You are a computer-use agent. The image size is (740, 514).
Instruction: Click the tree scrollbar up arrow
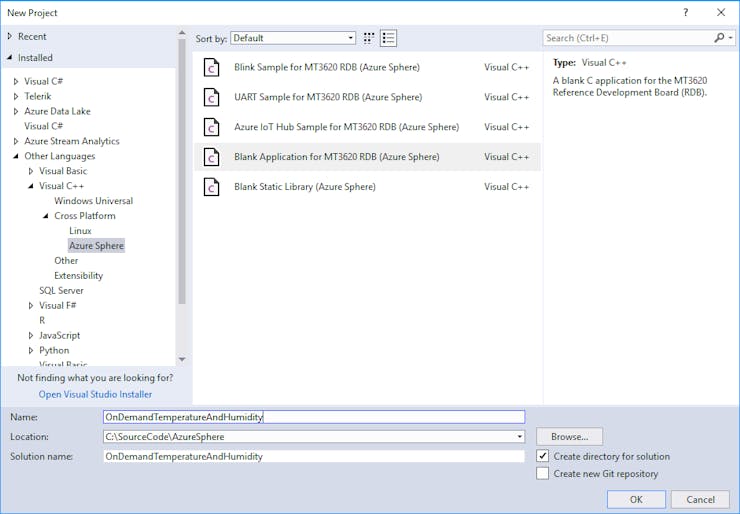point(182,33)
